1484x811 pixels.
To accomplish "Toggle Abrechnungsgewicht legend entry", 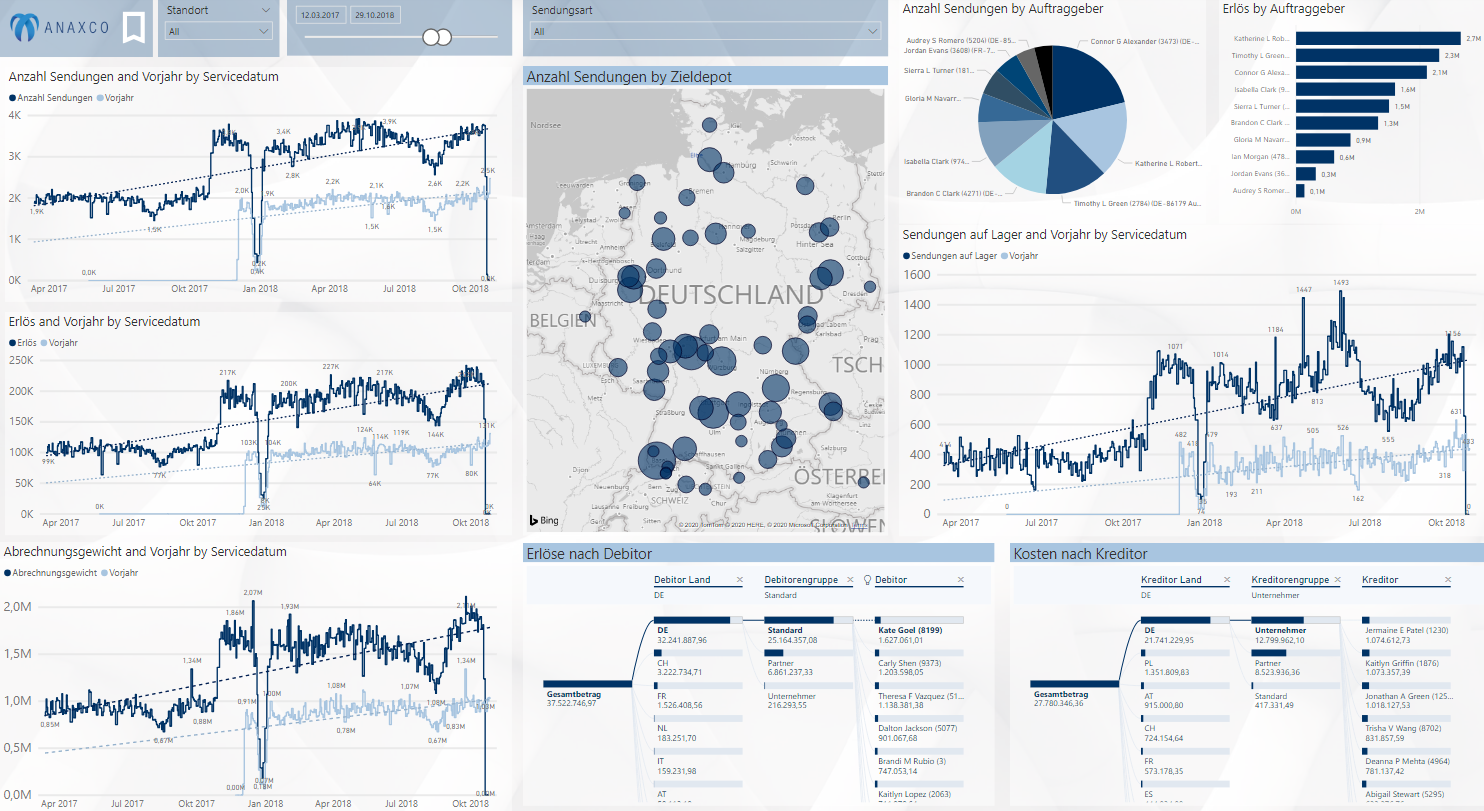I will coord(54,573).
